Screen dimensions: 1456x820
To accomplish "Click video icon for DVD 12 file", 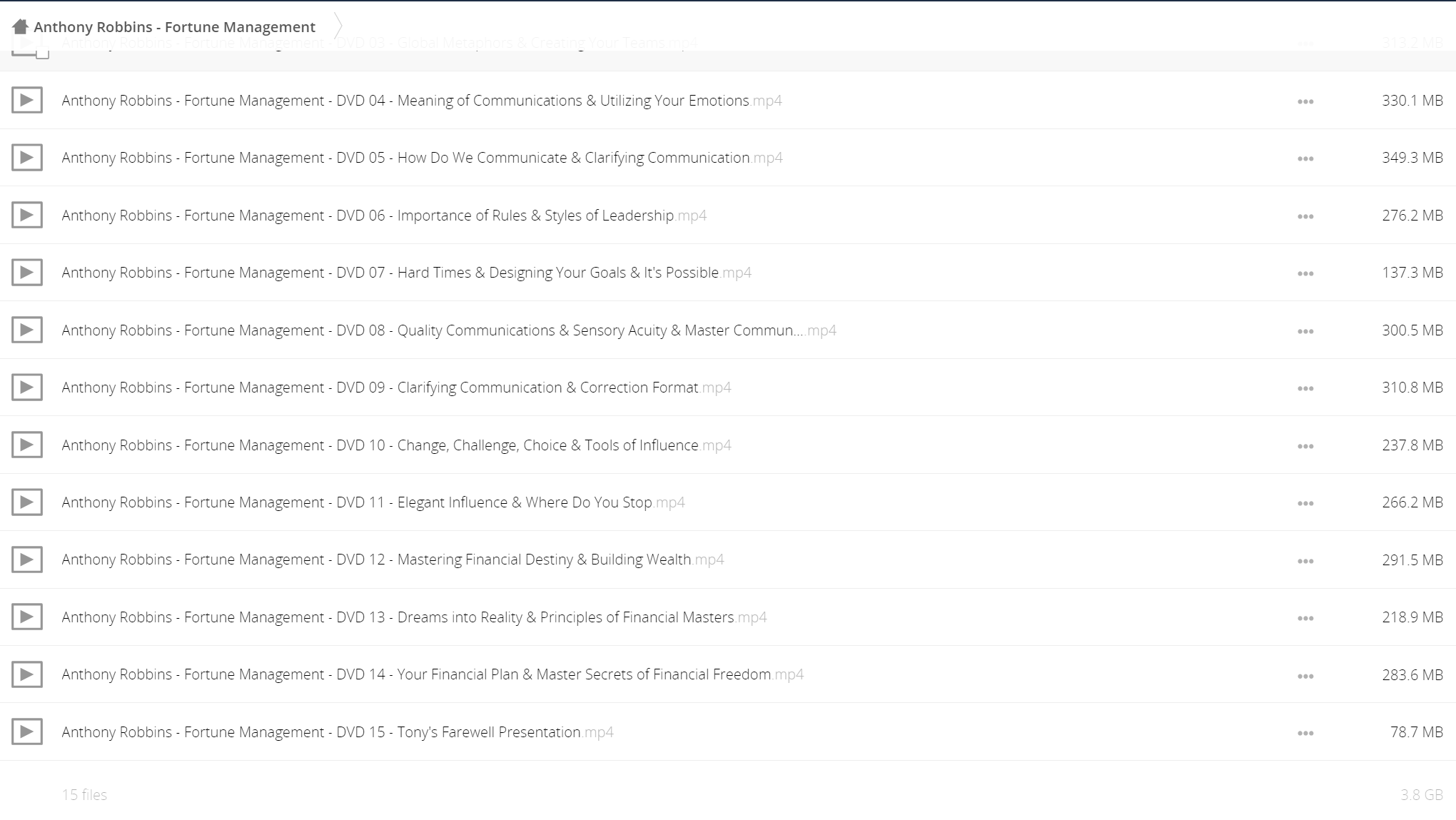I will [x=27, y=559].
